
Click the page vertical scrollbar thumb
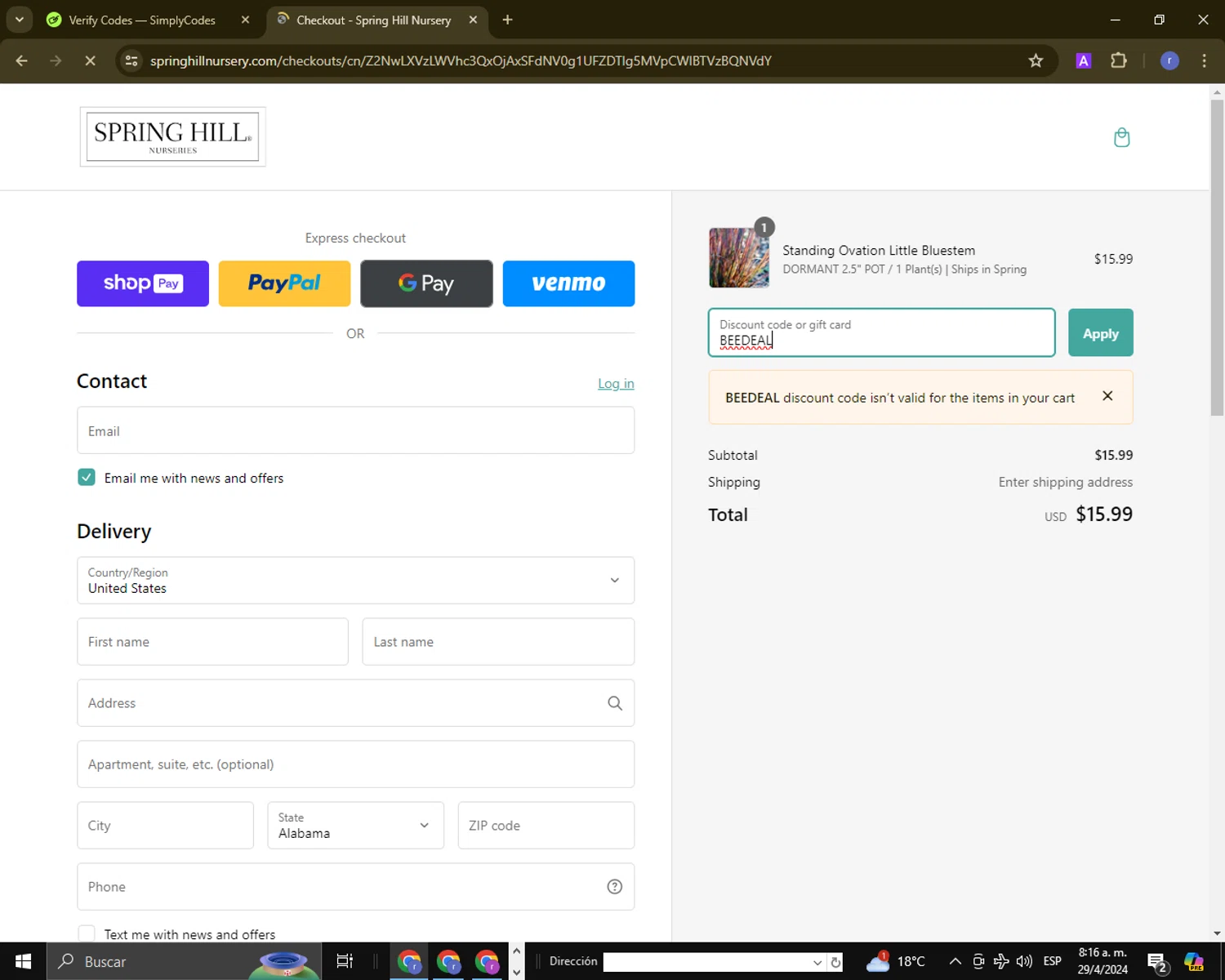pos(1217,259)
